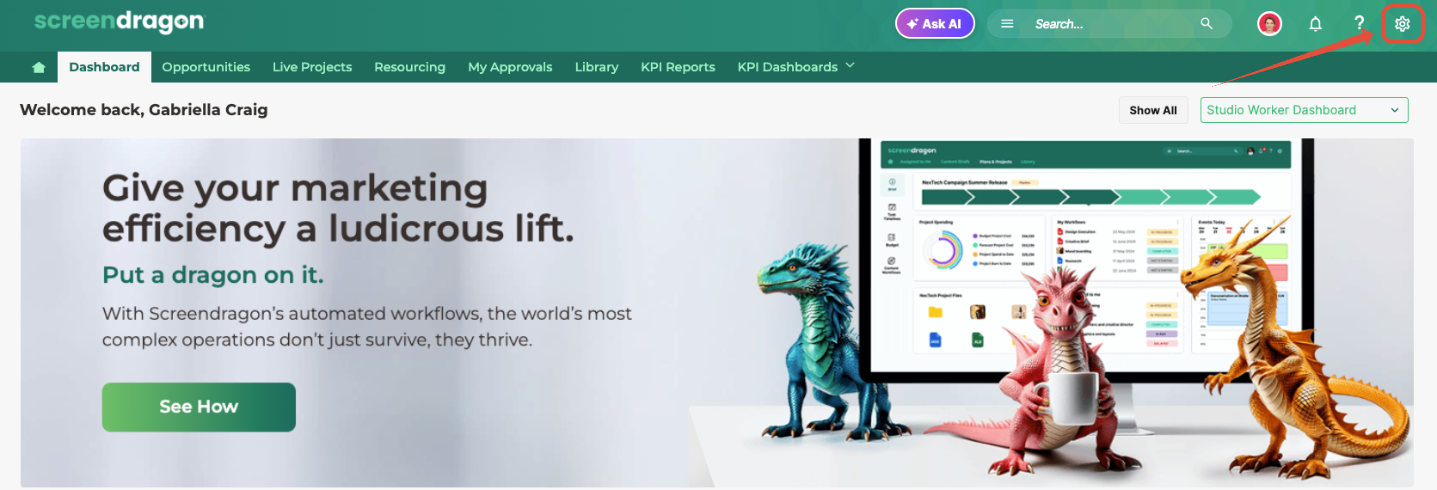Click the magnifier icon in search bar

click(x=1206, y=24)
